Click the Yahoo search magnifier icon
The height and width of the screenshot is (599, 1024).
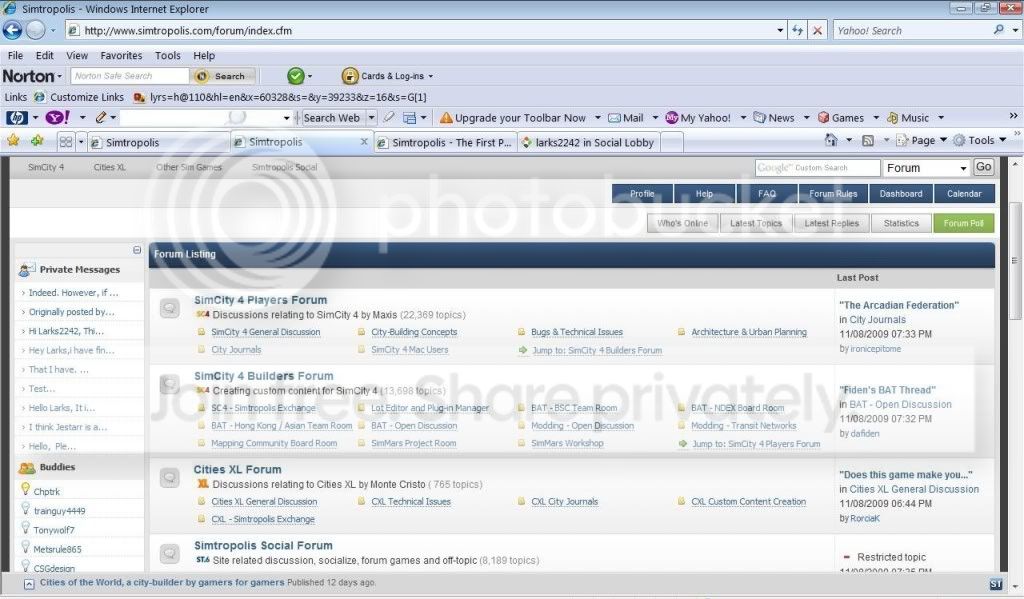[x=999, y=30]
